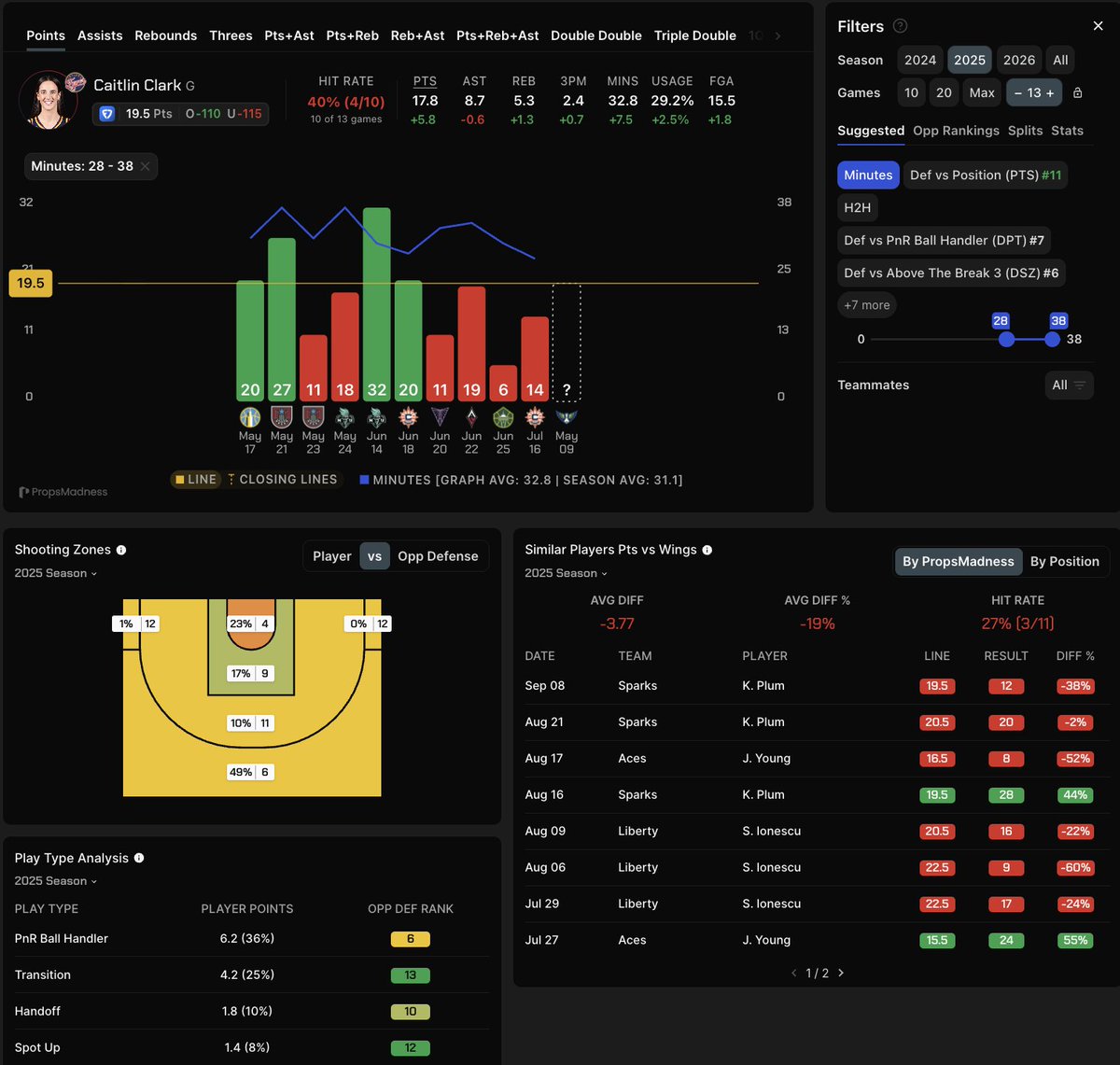This screenshot has width=1120, height=1065.
Task: Switch to Stats filter tab
Action: 1067,131
